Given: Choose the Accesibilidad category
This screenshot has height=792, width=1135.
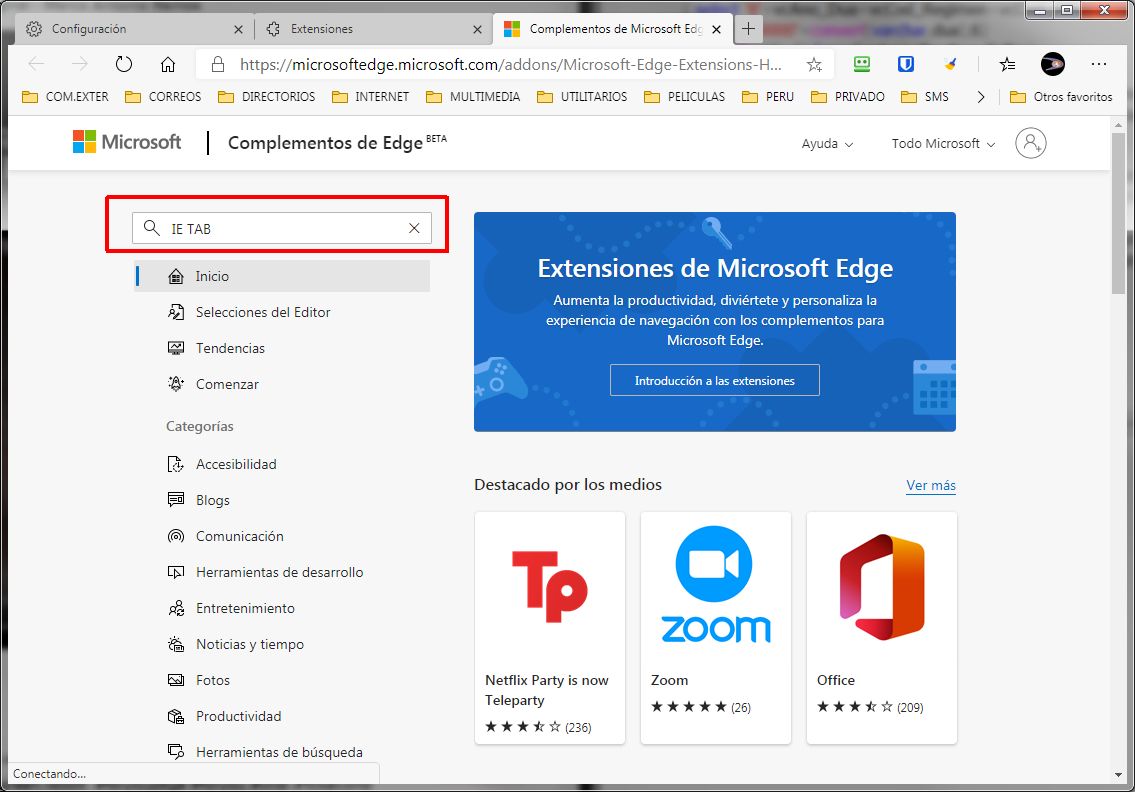Looking at the screenshot, I should point(221,464).
